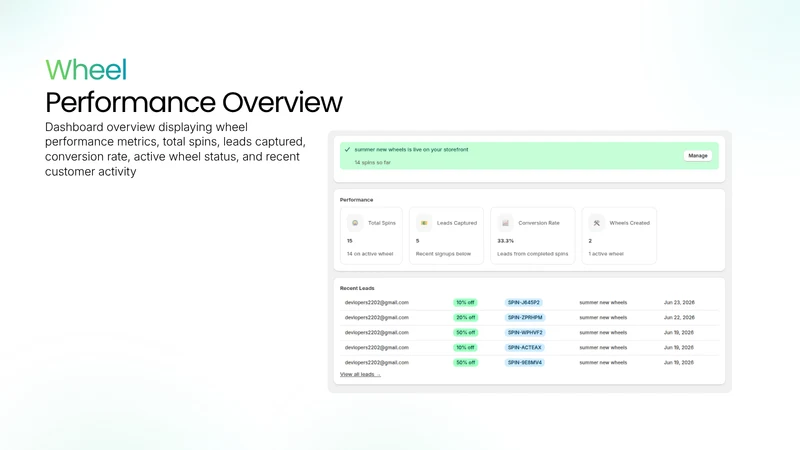
Task: Click the 'Wheels Created' card label
Action: 630,223
